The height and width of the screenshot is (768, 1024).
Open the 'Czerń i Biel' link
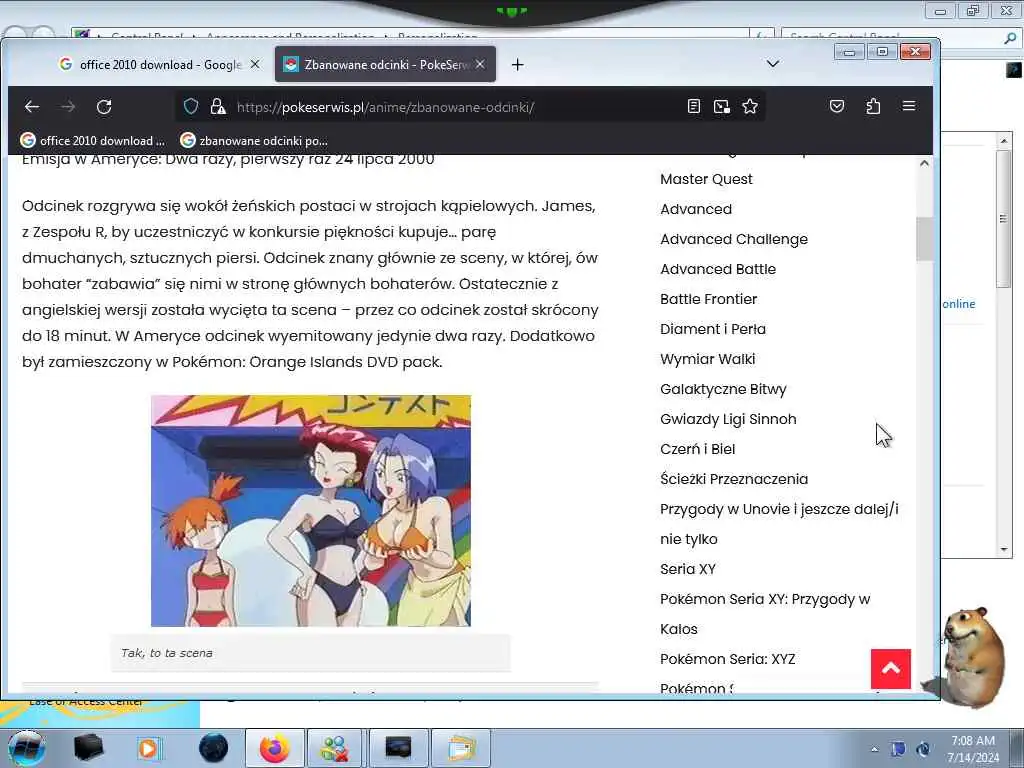(697, 449)
